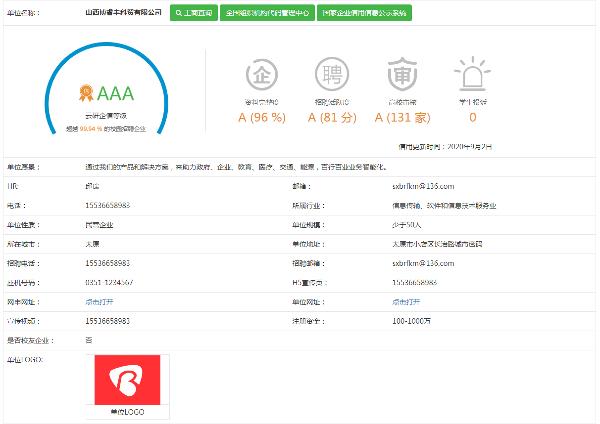
Task: Click the A (81 分) recruitment score
Action: pos(331,117)
